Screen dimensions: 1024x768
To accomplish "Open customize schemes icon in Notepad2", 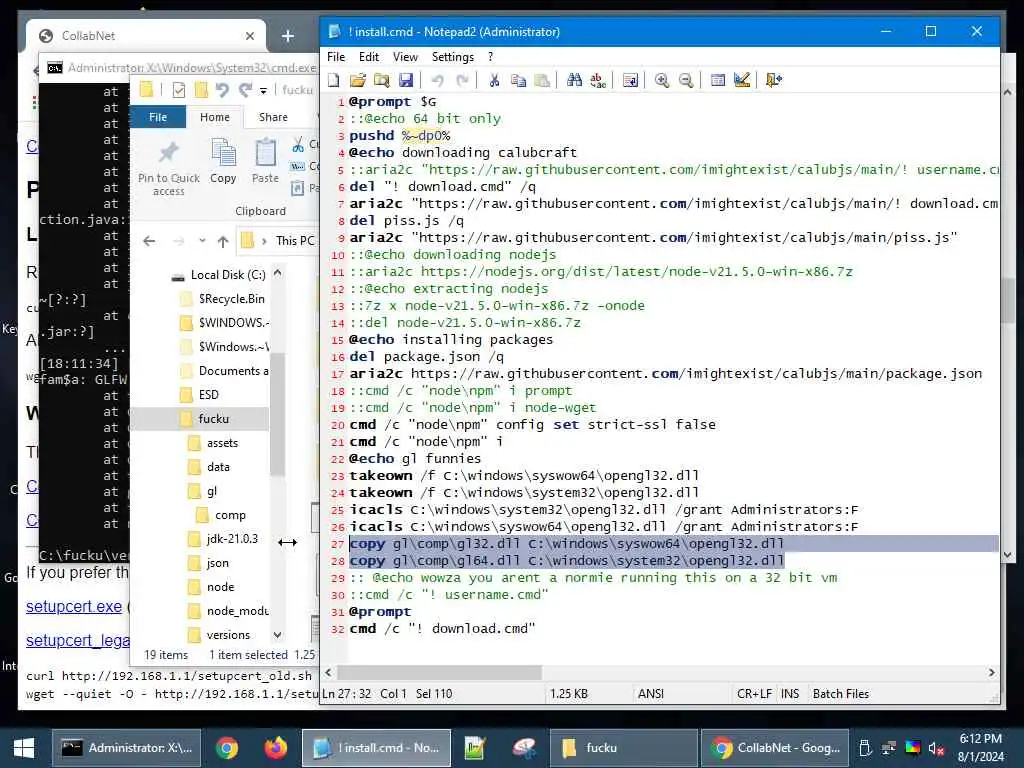I will (742, 80).
